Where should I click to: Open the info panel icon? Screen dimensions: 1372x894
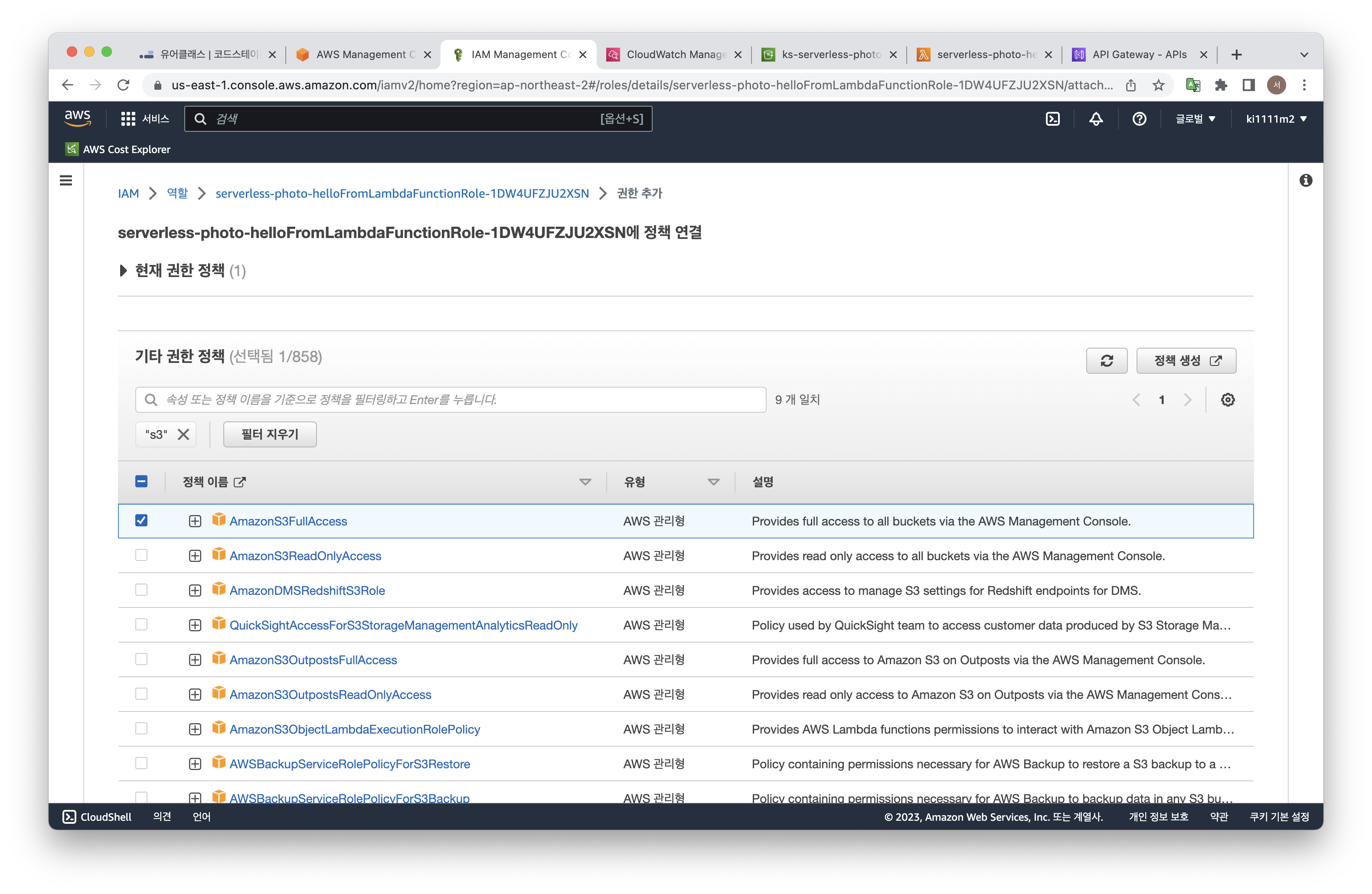(1306, 180)
